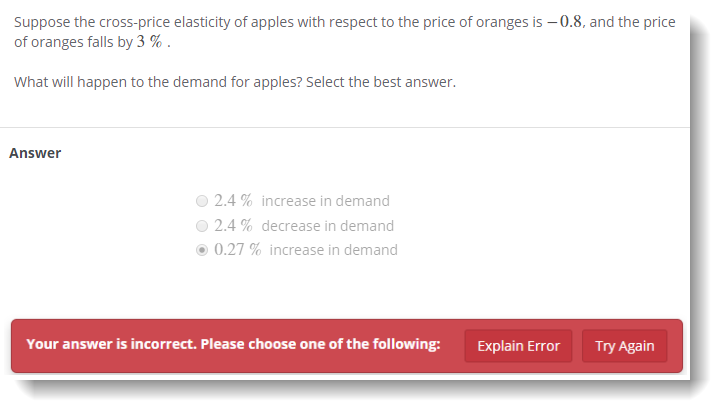Click the "decrease in demand" label text
The height and width of the screenshot is (415, 725).
pos(327,226)
